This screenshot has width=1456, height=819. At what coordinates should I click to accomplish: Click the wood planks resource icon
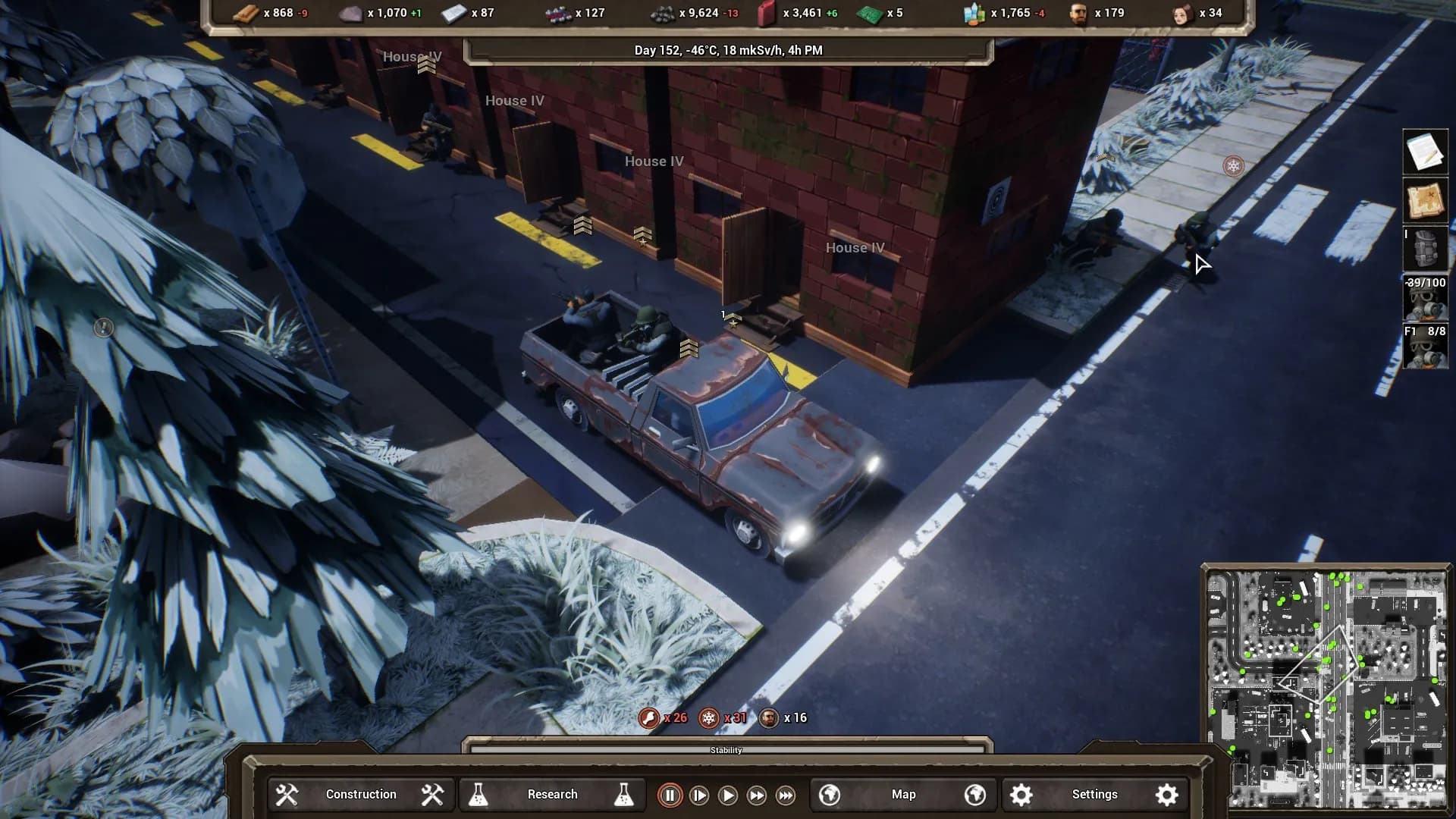246,13
